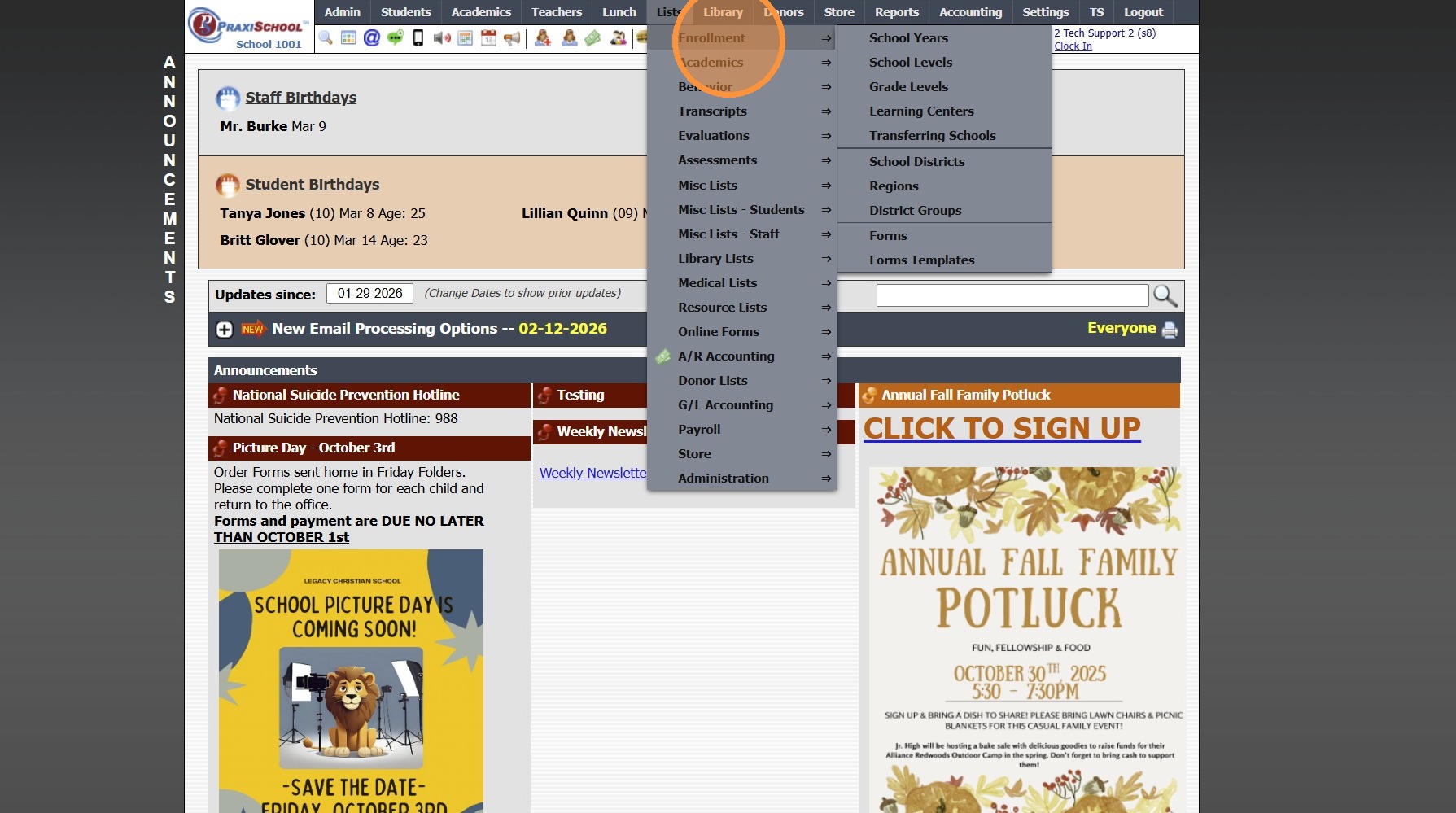Click the magnifier icon next to search box
Image resolution: width=1456 pixels, height=813 pixels.
[x=1165, y=295]
